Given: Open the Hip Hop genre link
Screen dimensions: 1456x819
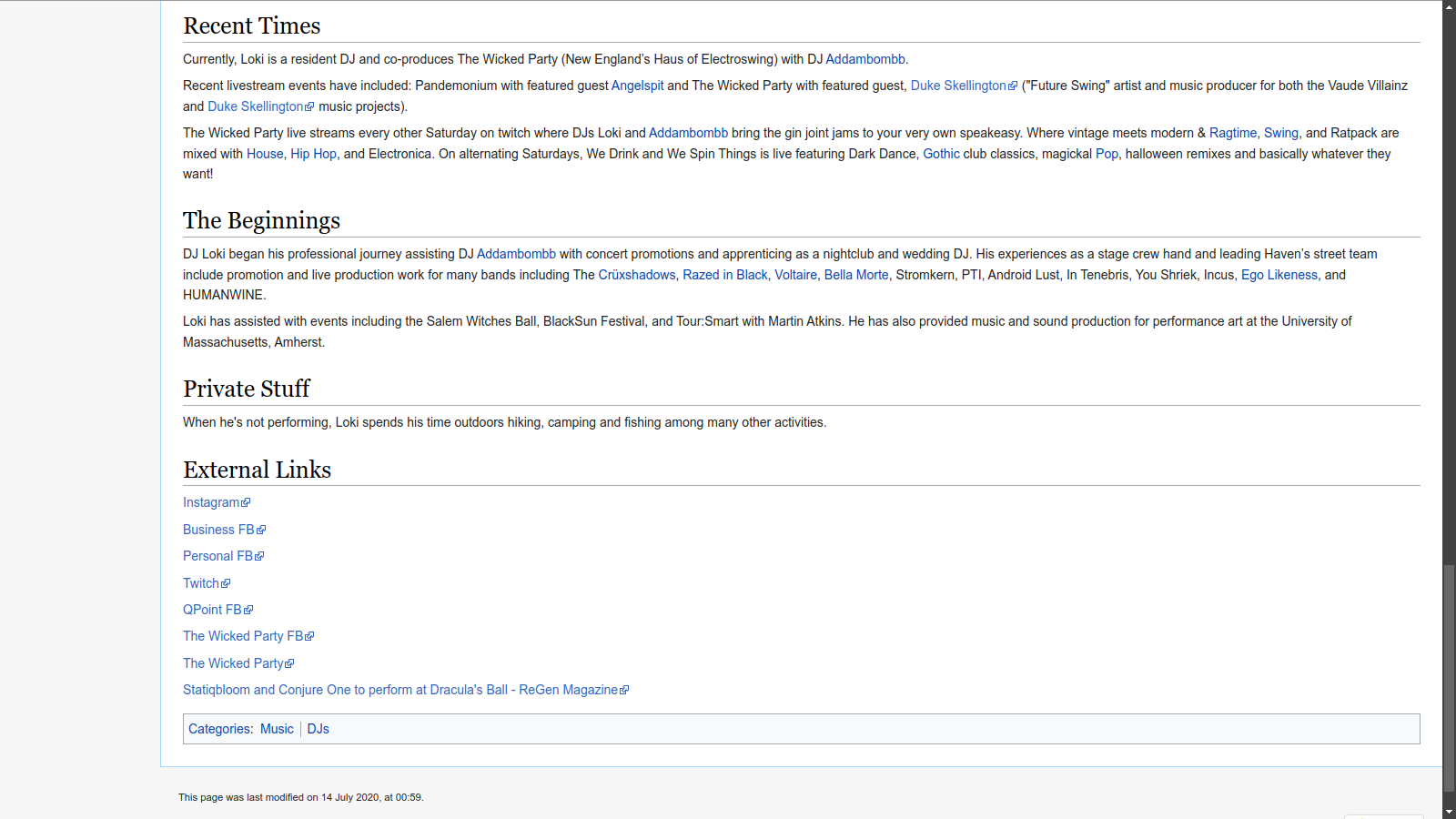Looking at the screenshot, I should [313, 154].
